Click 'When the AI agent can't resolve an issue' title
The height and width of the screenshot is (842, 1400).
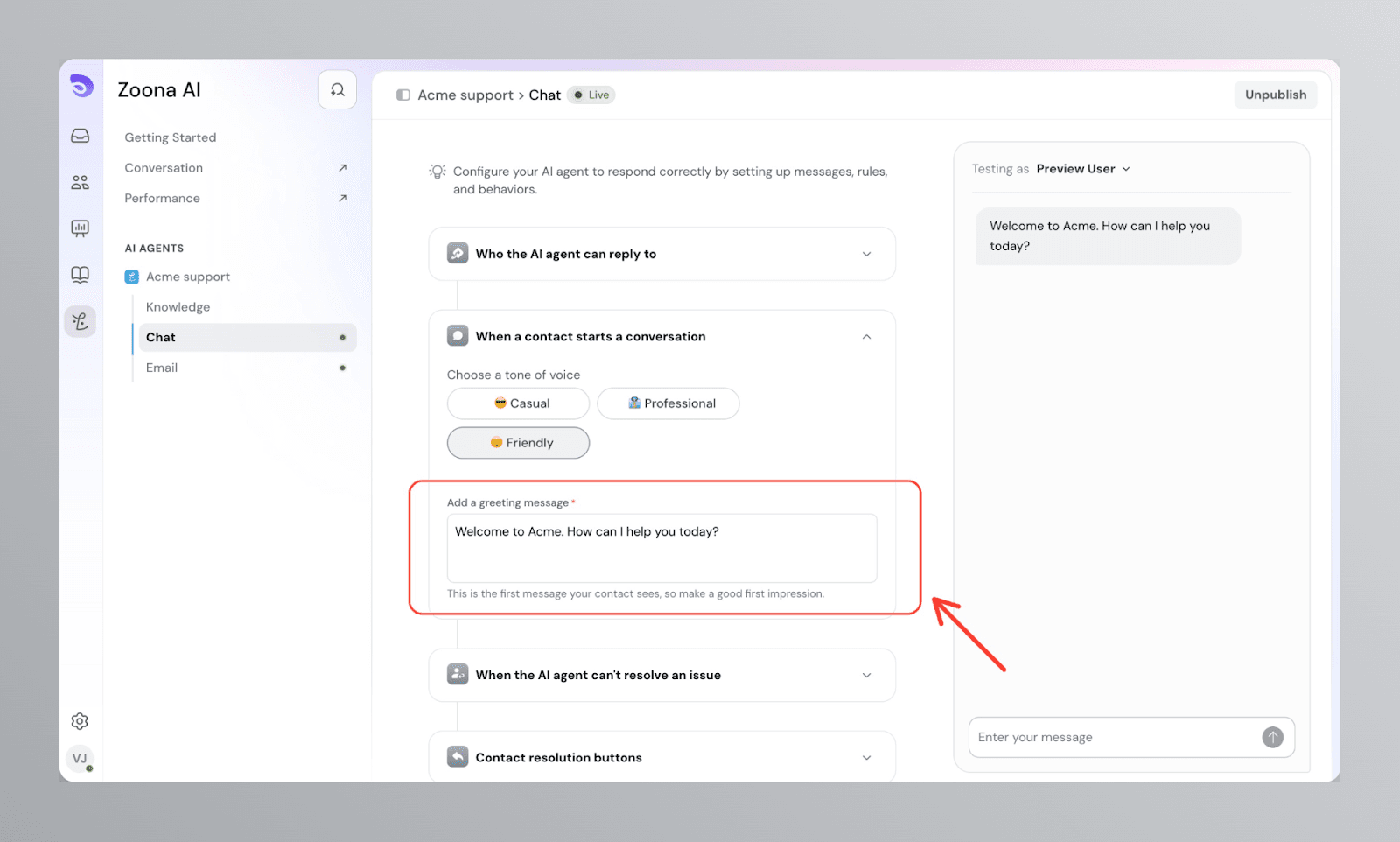(x=598, y=675)
